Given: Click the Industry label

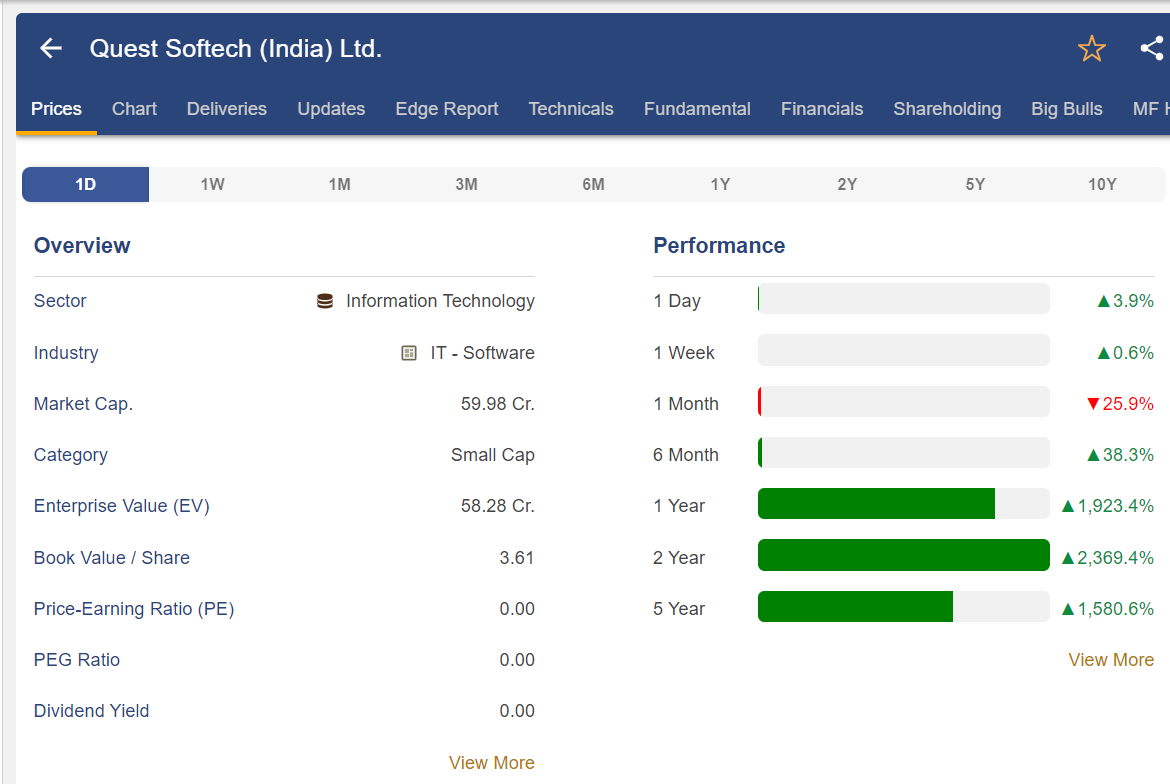Looking at the screenshot, I should (66, 353).
